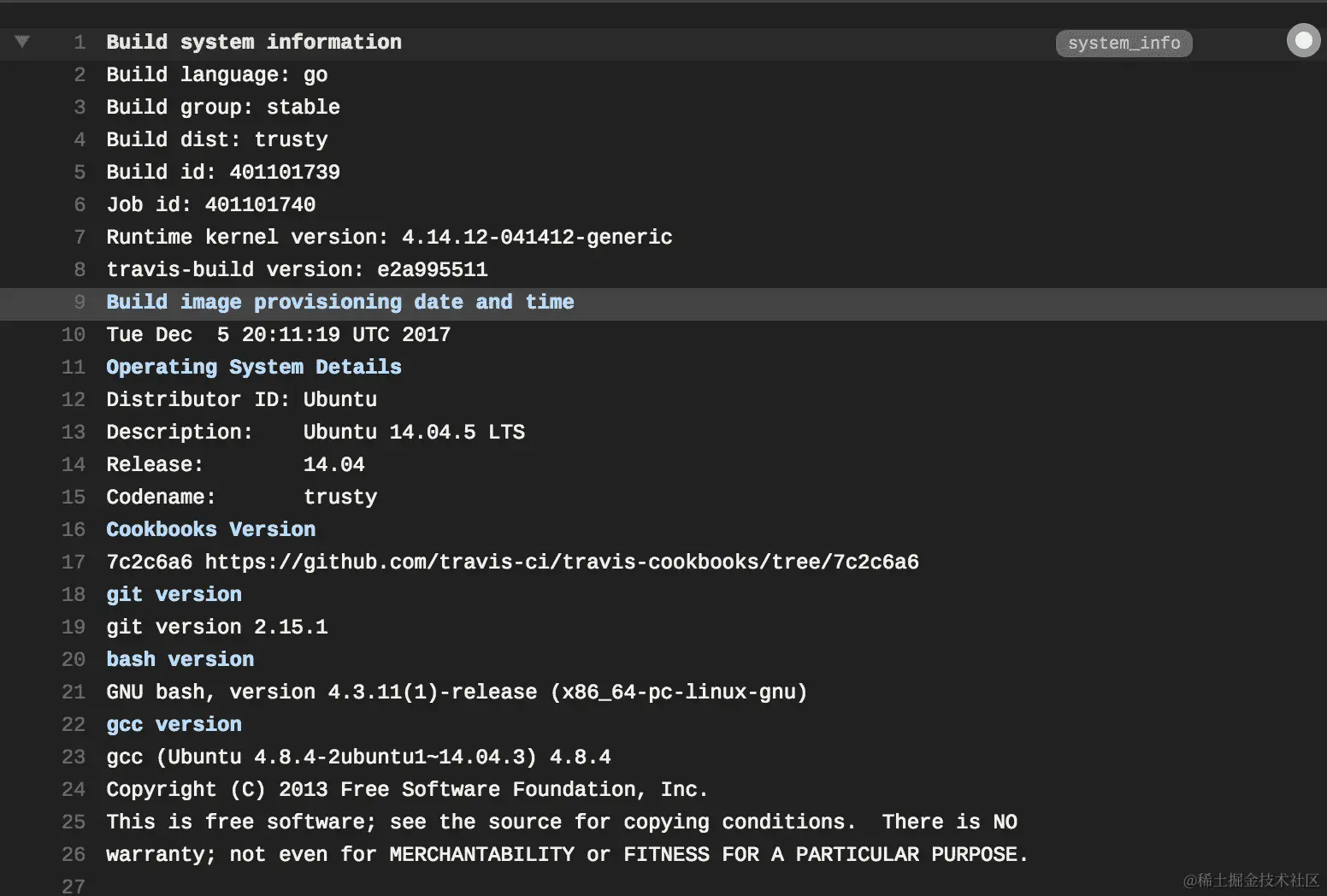Select line number 9 in gutter
The image size is (1327, 896).
tap(80, 302)
